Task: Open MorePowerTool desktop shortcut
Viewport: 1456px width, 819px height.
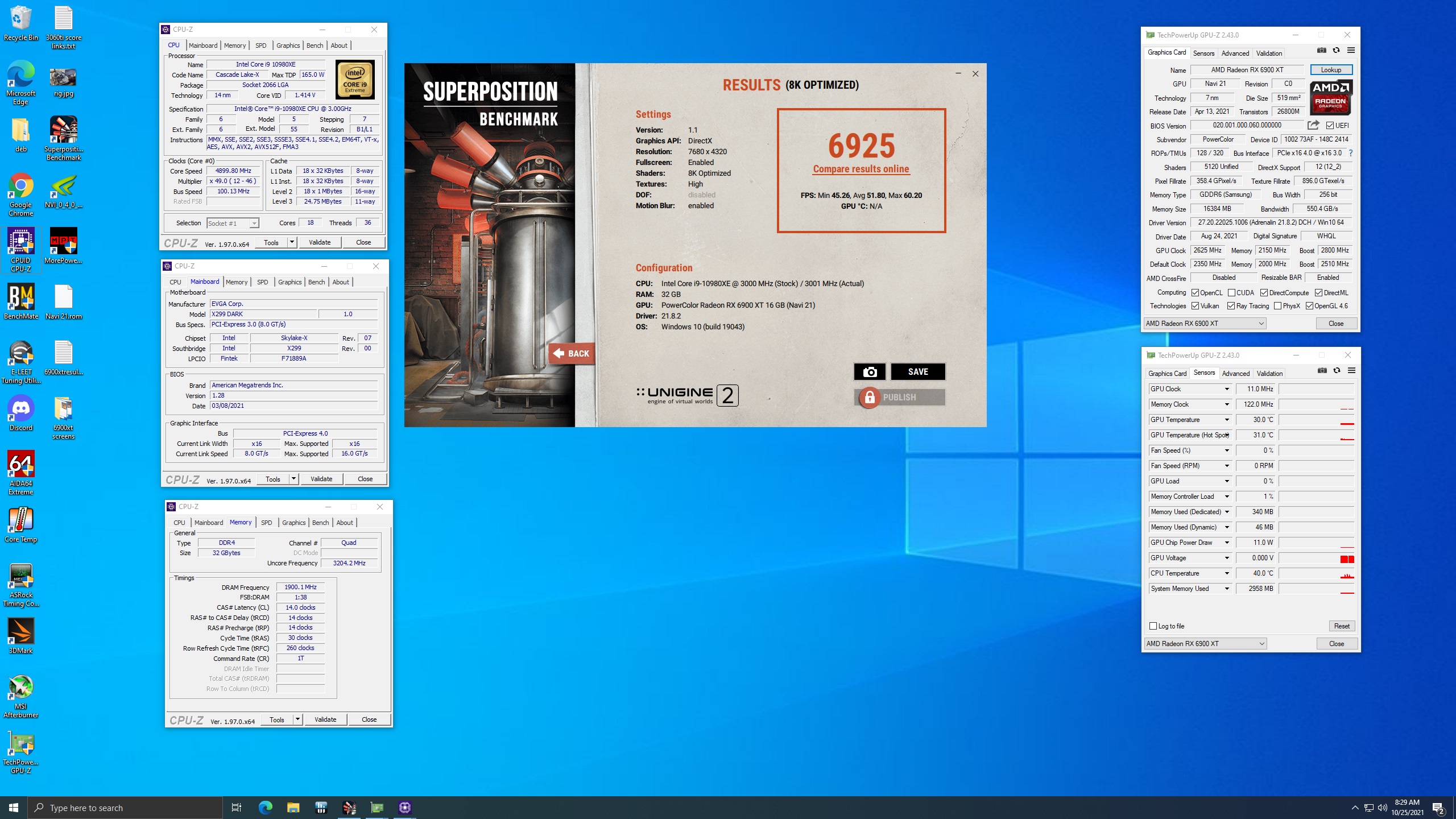Action: coord(64,246)
